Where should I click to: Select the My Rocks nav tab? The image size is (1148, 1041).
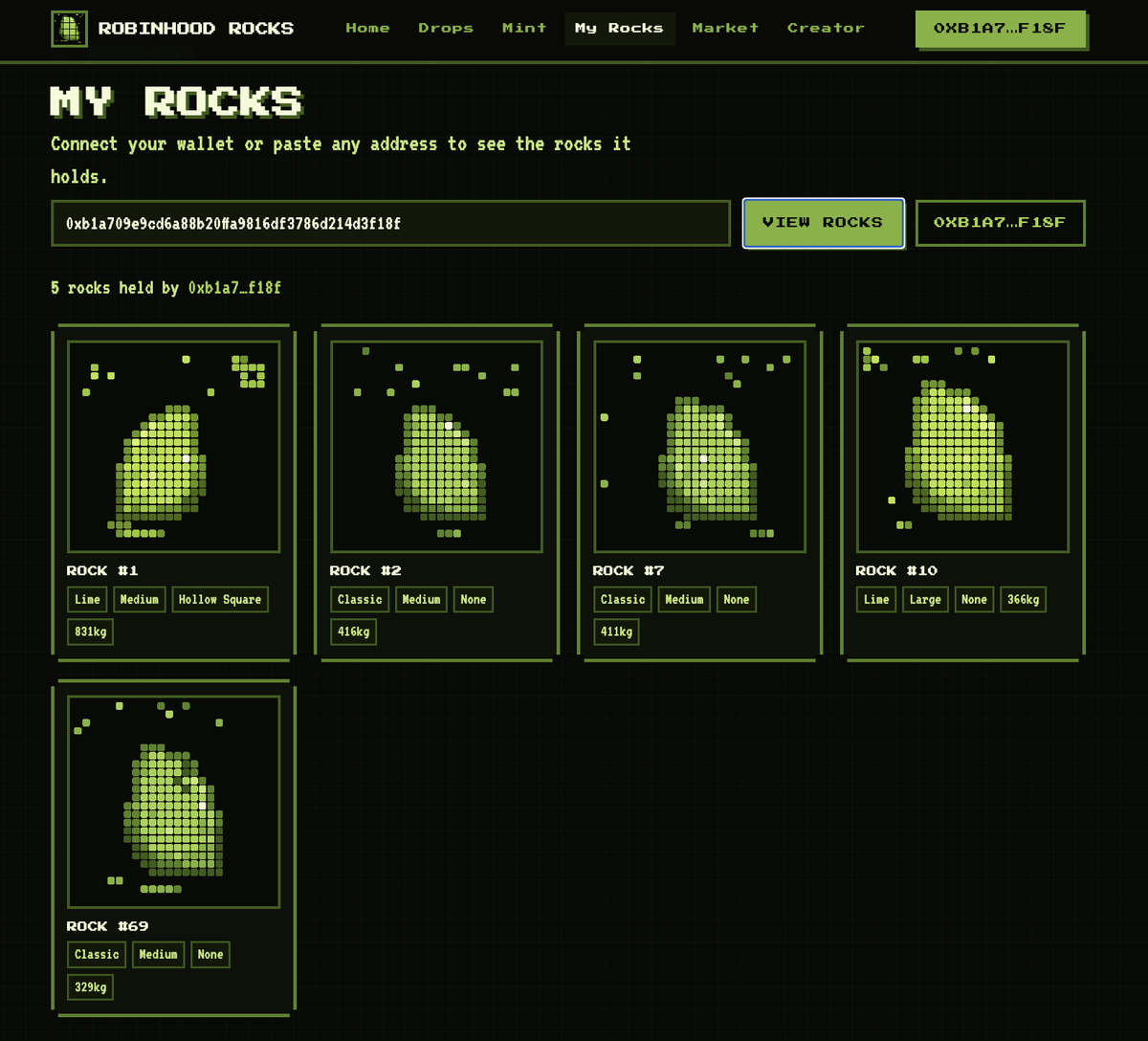click(619, 29)
